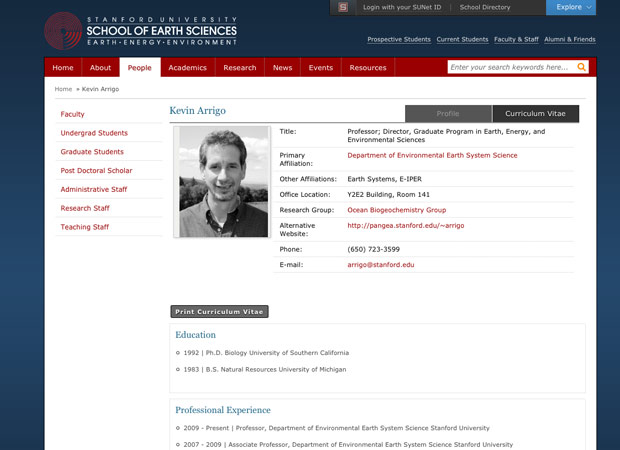Open the Academics menu
The image size is (620, 450).
[187, 68]
